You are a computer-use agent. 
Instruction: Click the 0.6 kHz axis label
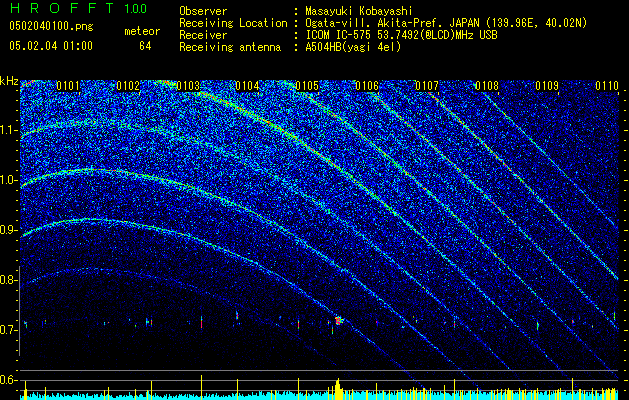click(8, 380)
